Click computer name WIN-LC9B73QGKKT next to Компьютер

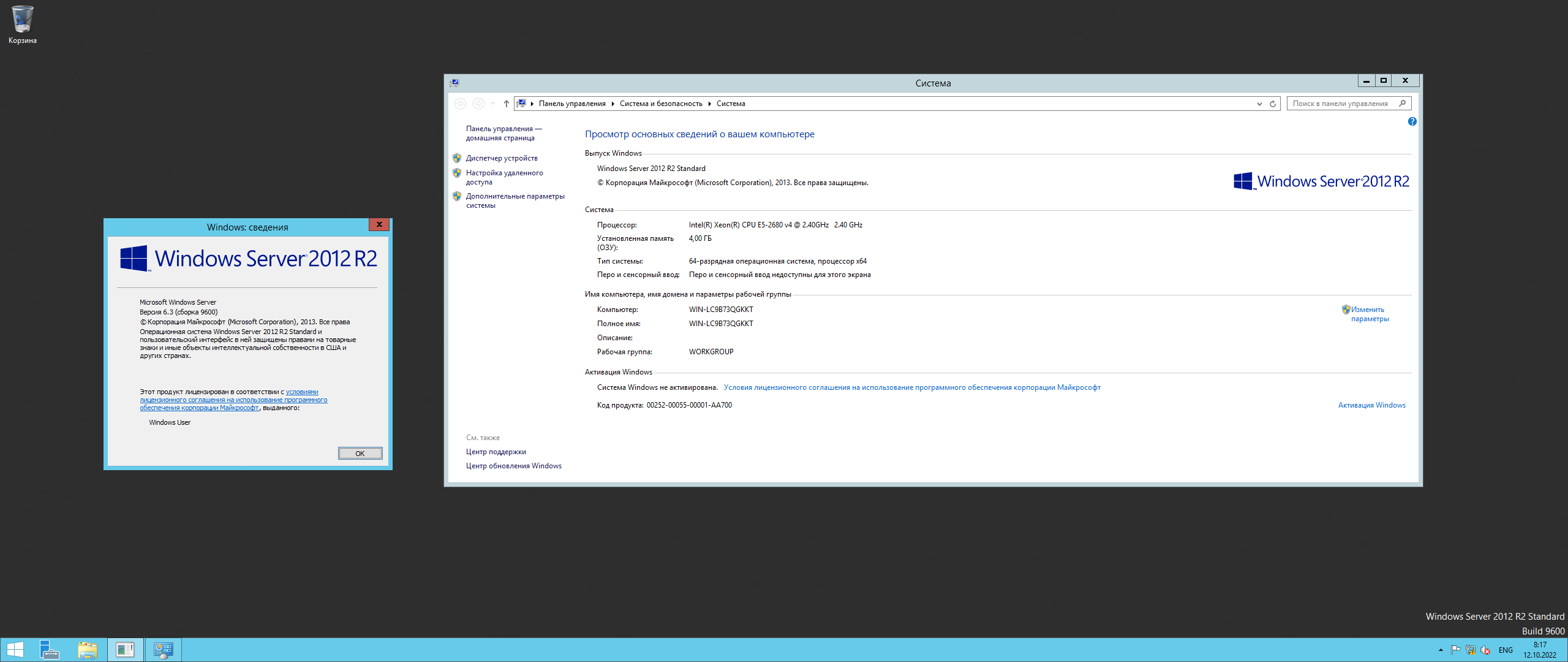click(x=721, y=310)
